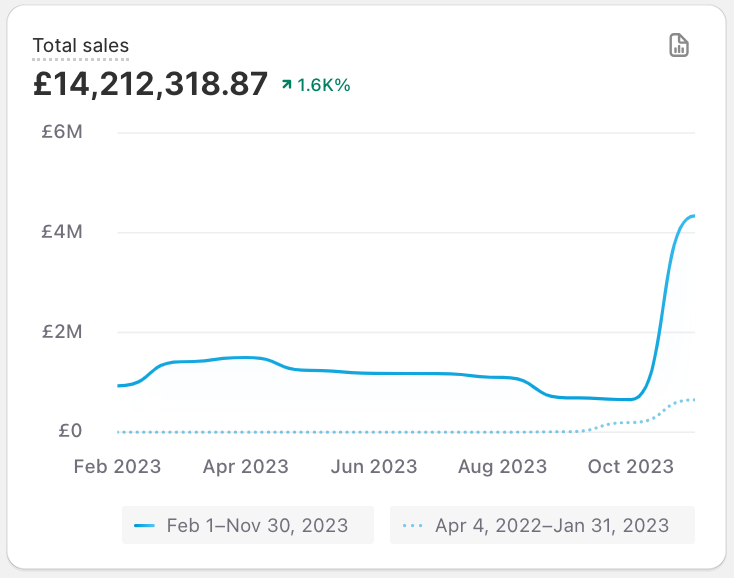The image size is (734, 578).
Task: Toggle the Apr 4, 2022–Jan 31, 2023 legend series
Action: click(542, 525)
